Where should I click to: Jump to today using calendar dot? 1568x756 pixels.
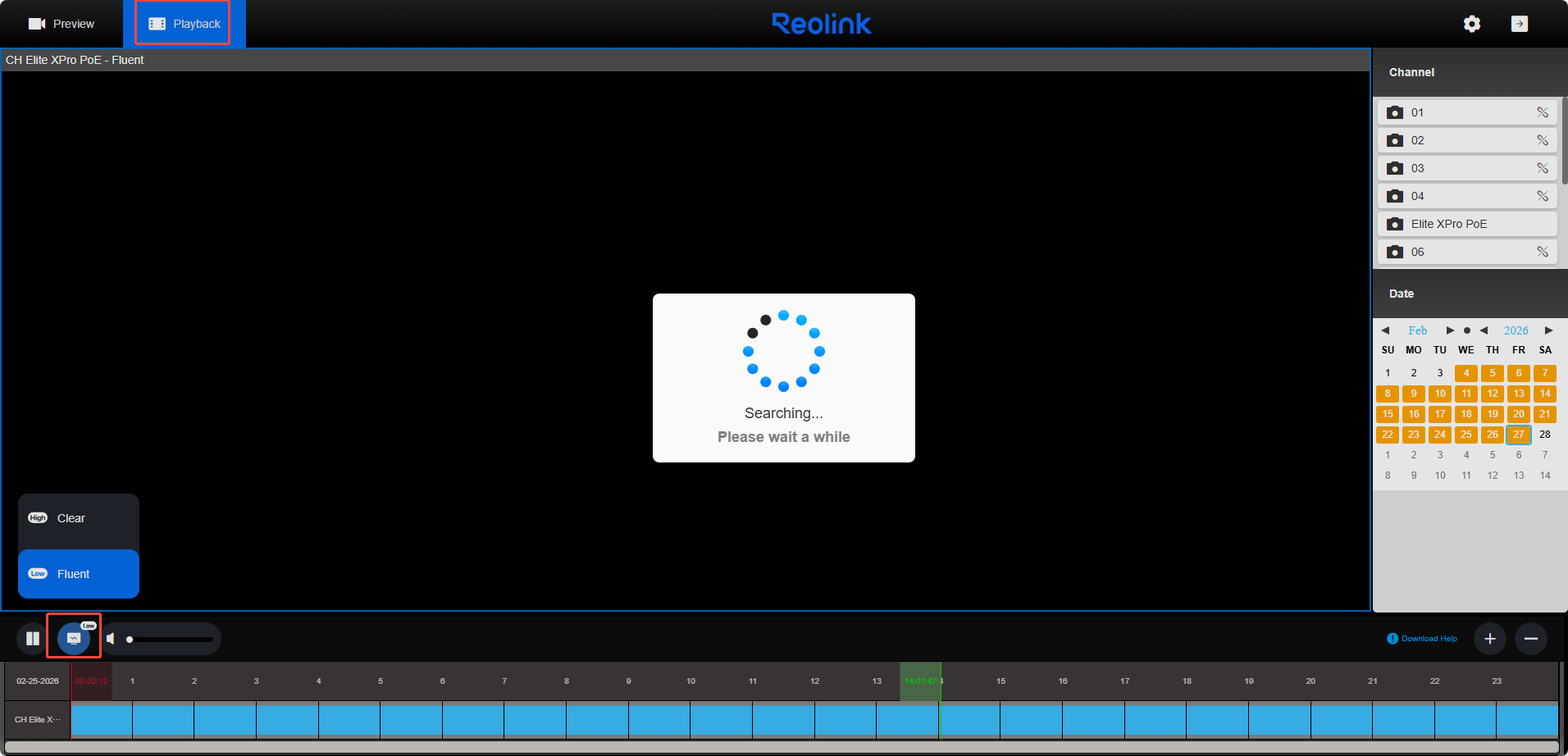tap(1467, 330)
